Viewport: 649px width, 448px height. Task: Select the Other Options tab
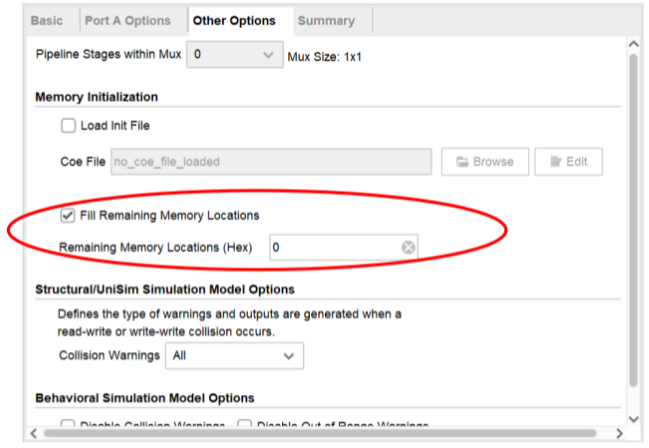(234, 21)
